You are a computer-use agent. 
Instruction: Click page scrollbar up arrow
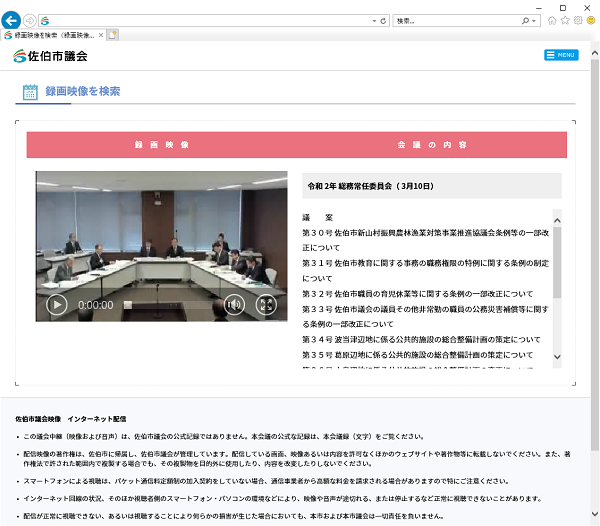pyautogui.click(x=595, y=53)
